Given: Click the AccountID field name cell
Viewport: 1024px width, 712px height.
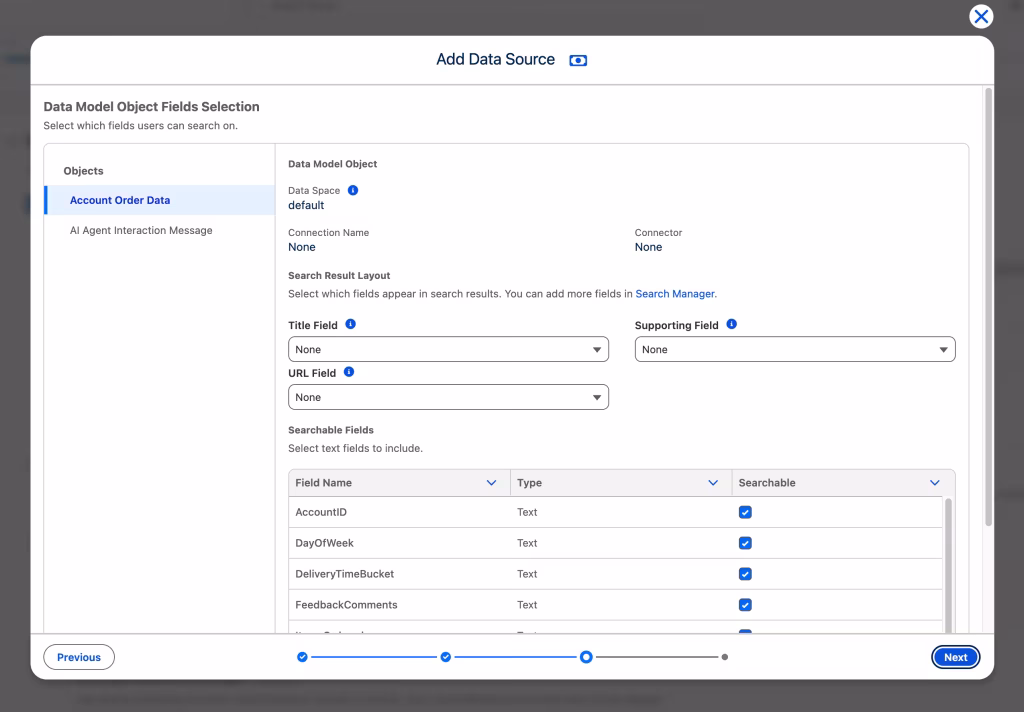Looking at the screenshot, I should pyautogui.click(x=399, y=512).
